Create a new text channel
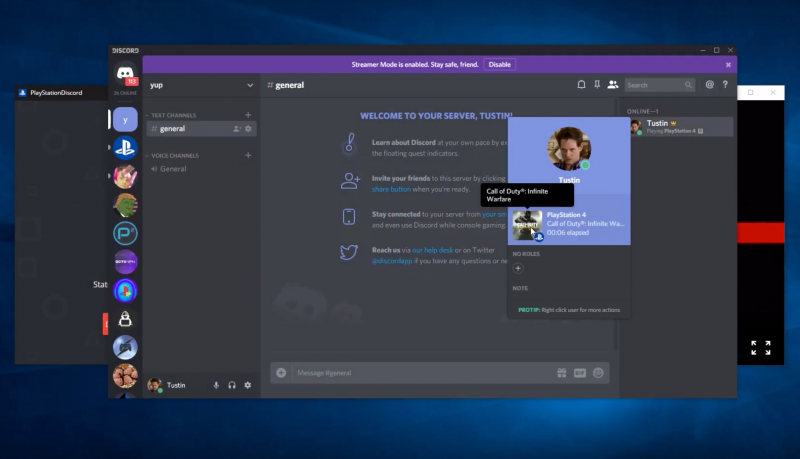The height and width of the screenshot is (459, 800). [x=248, y=115]
